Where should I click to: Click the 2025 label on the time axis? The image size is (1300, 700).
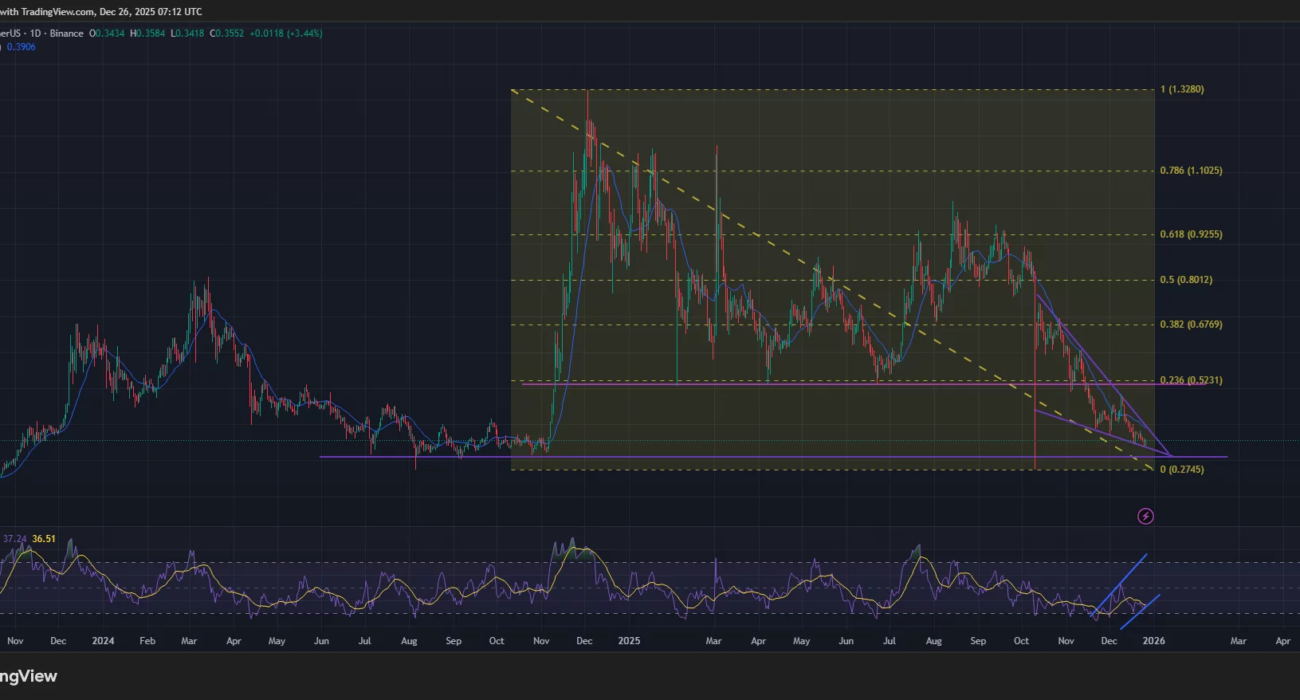click(x=628, y=640)
